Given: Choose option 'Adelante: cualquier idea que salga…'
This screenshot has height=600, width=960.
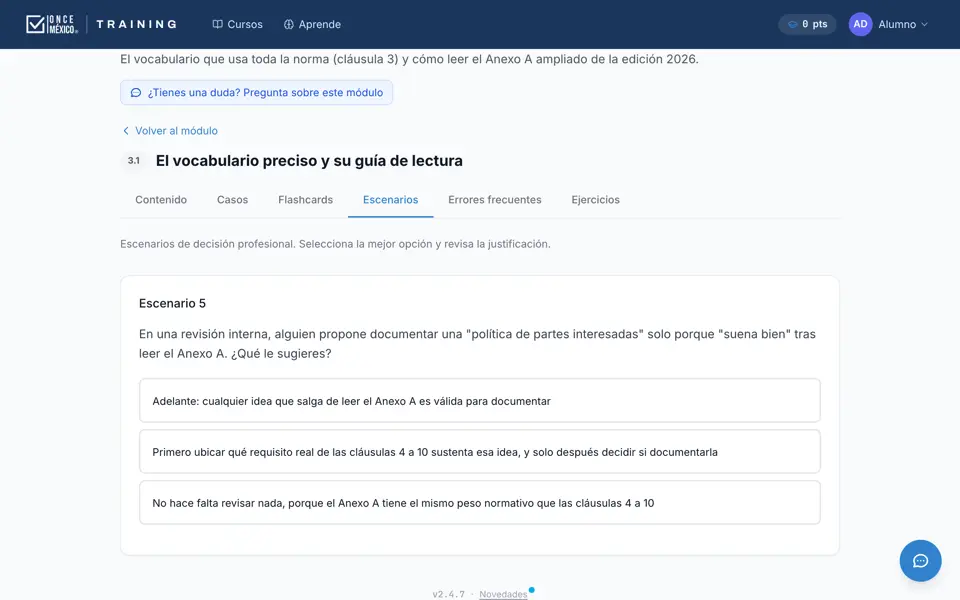Looking at the screenshot, I should pos(480,400).
